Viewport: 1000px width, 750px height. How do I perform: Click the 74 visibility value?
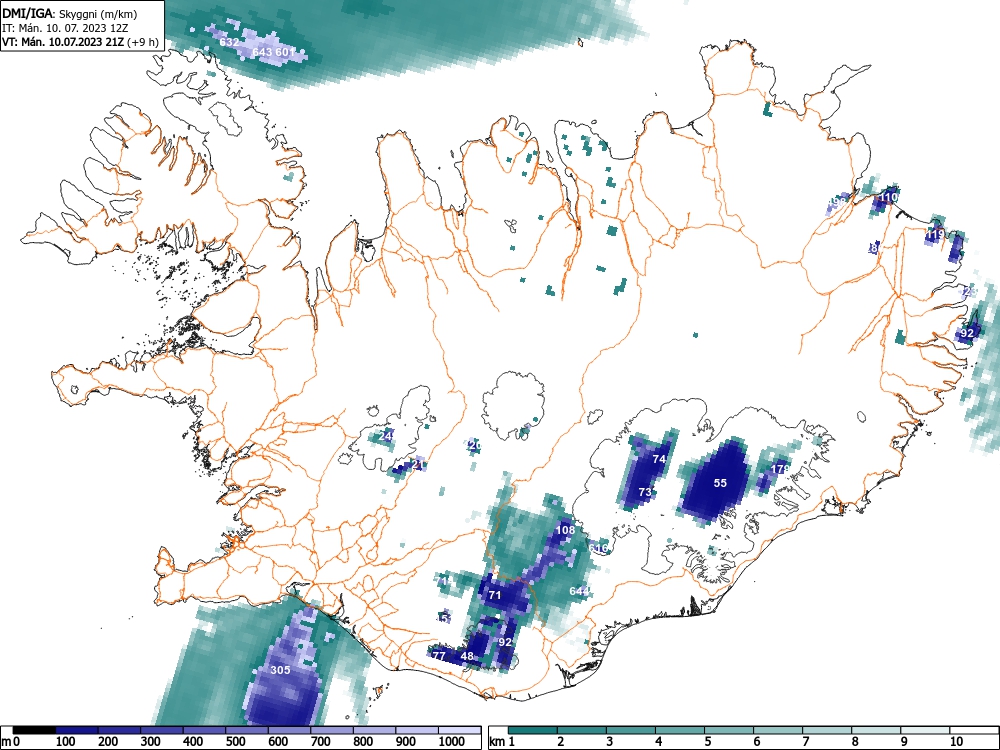click(659, 459)
